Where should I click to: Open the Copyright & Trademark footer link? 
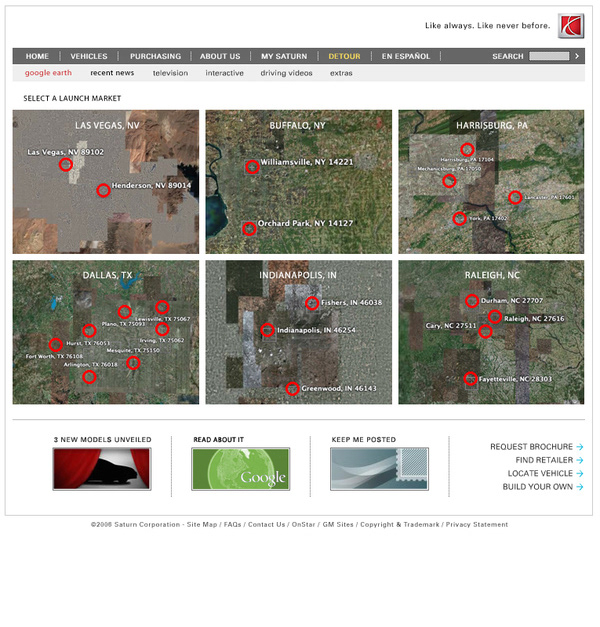[400, 525]
